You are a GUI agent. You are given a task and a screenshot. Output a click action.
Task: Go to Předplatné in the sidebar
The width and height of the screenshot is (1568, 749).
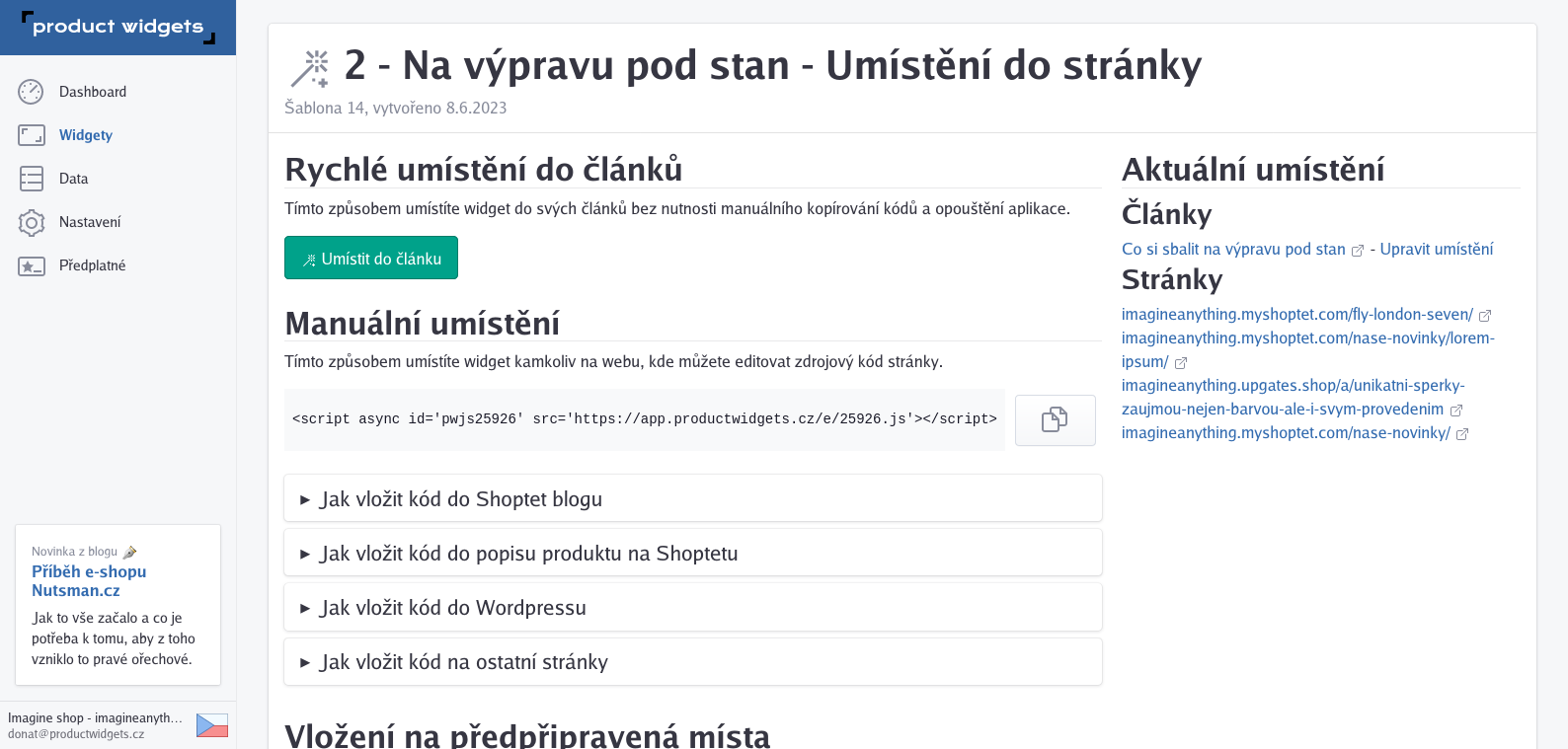tap(92, 265)
